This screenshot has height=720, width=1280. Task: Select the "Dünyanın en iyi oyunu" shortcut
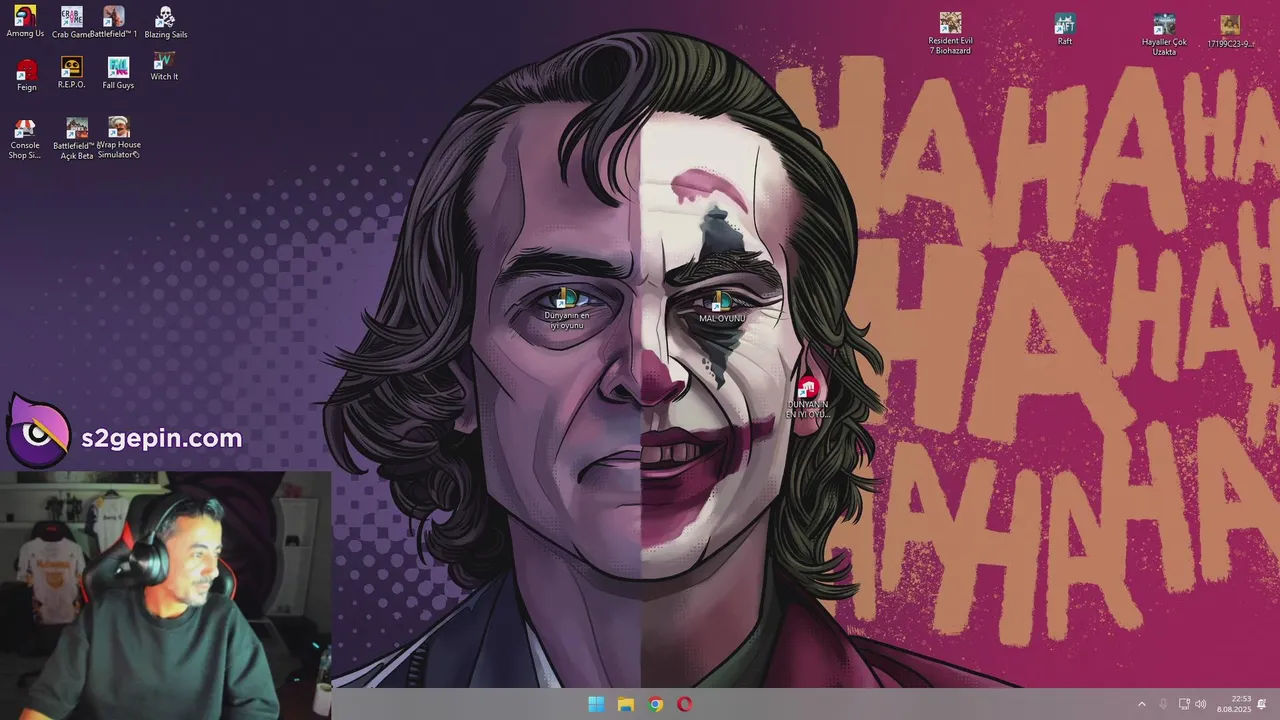[566, 309]
